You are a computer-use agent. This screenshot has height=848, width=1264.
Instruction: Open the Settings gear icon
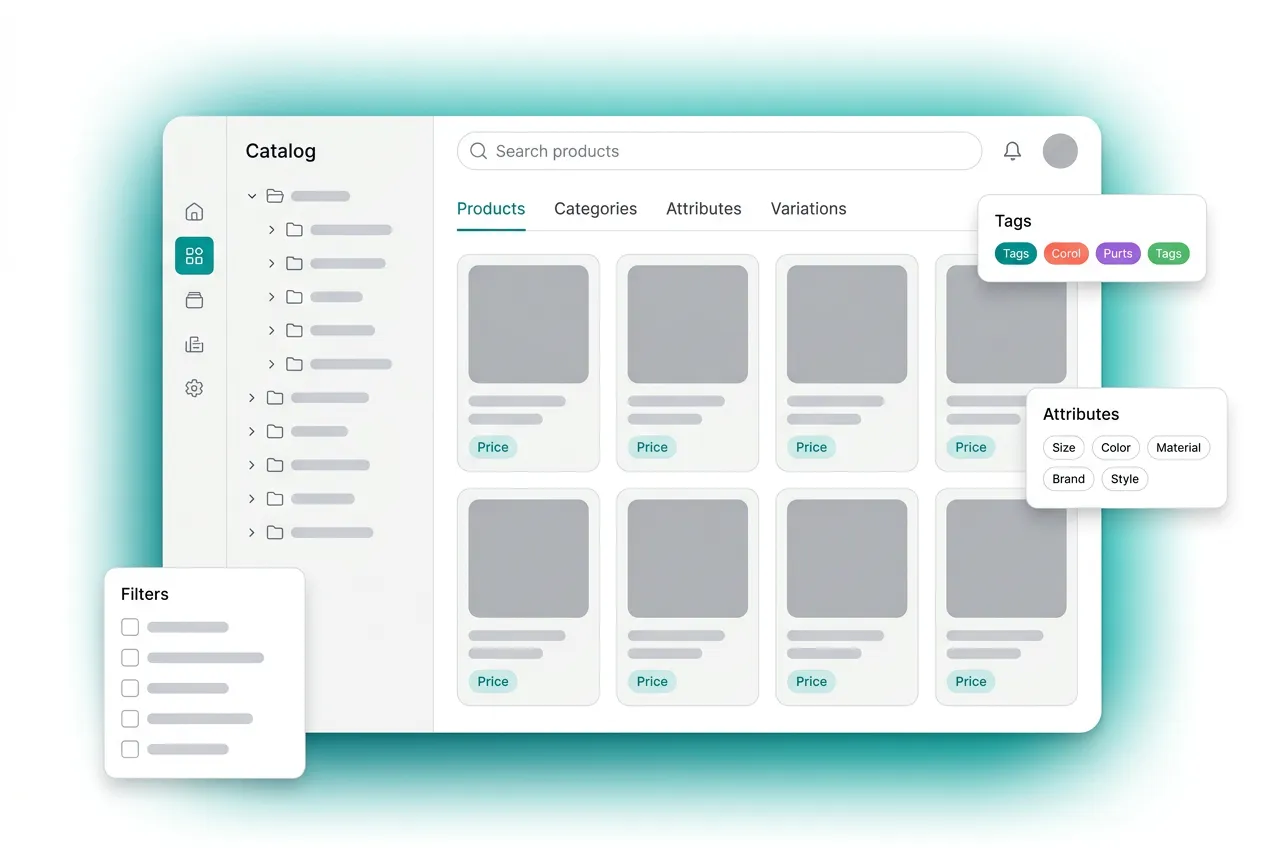pyautogui.click(x=194, y=388)
